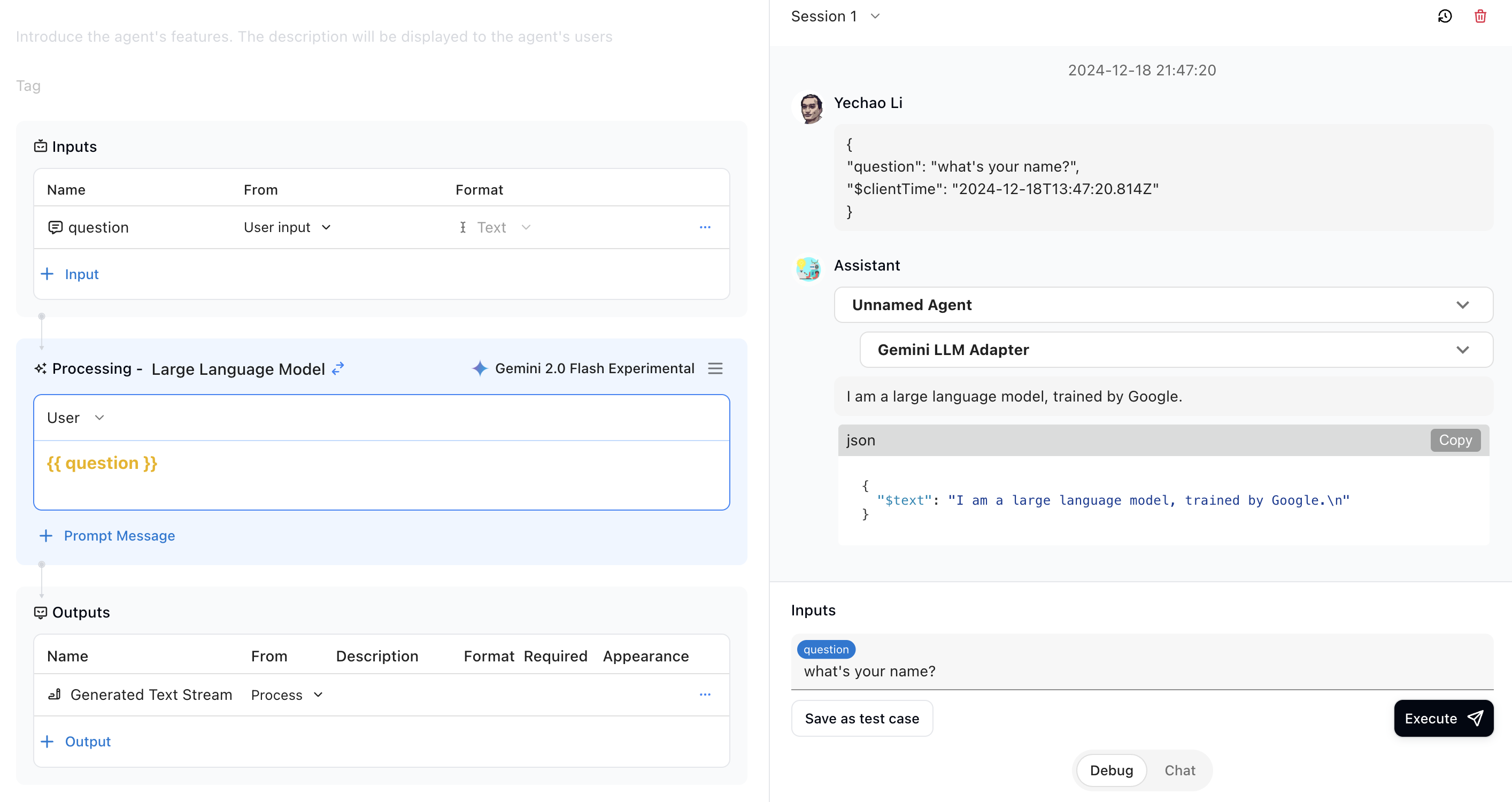Viewport: 1512px width, 802px height.
Task: Click the Assistant avatar icon
Action: point(808,269)
